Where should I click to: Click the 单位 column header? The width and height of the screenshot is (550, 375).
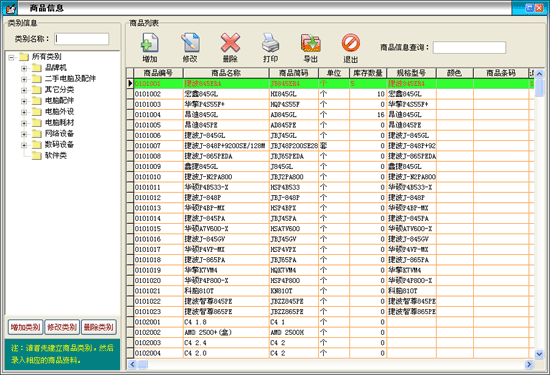[x=334, y=73]
